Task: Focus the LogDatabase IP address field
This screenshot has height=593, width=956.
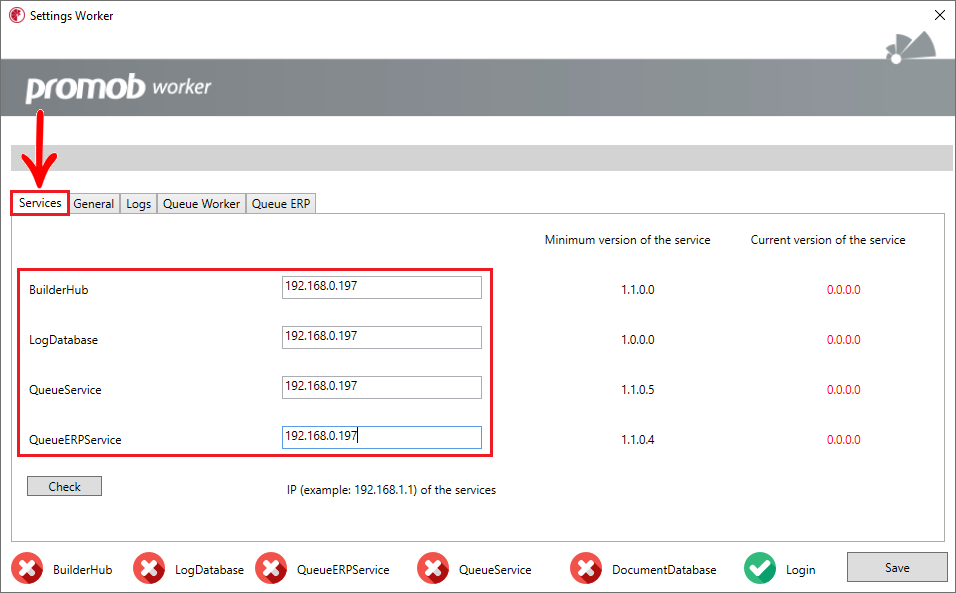Action: point(382,337)
